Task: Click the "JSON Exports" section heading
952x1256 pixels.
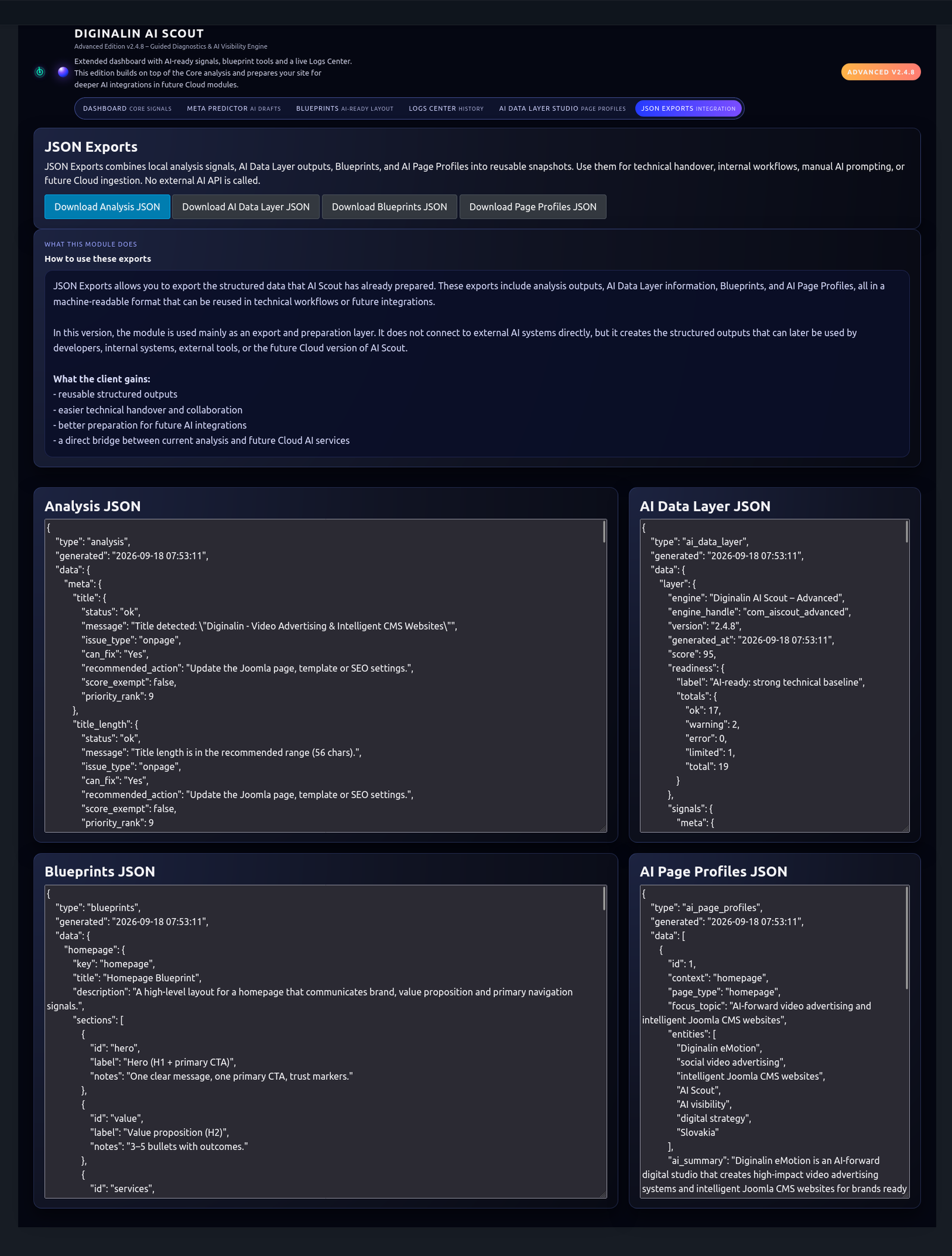Action: 91,146
